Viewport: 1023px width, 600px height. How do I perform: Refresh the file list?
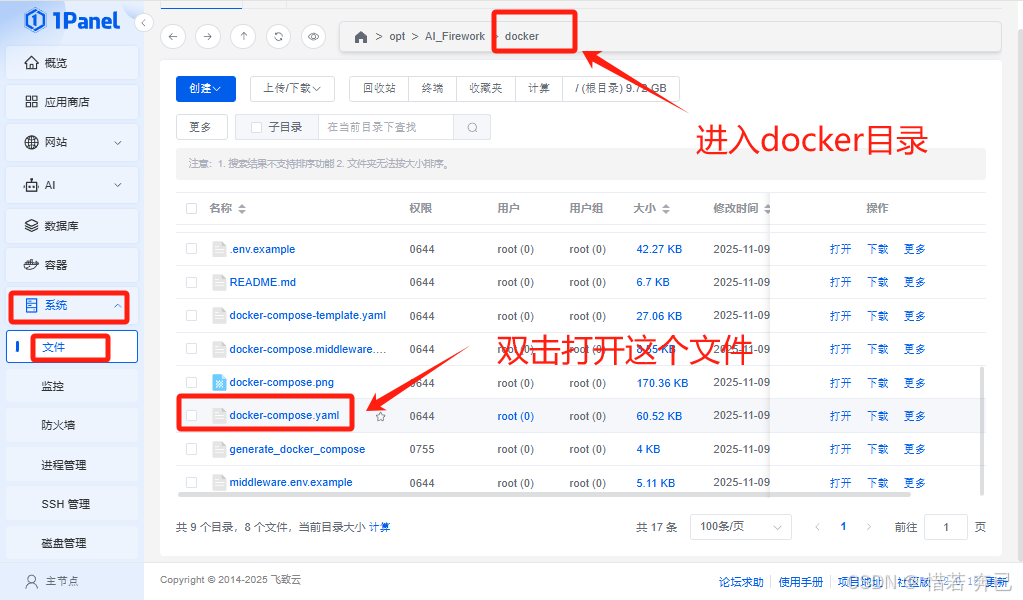[x=279, y=37]
